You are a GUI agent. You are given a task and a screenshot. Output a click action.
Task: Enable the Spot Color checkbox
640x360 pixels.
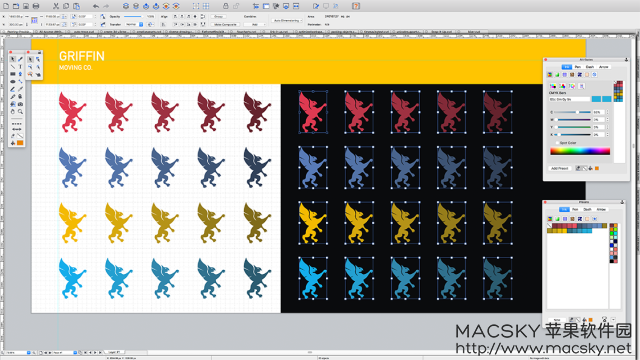coord(557,143)
